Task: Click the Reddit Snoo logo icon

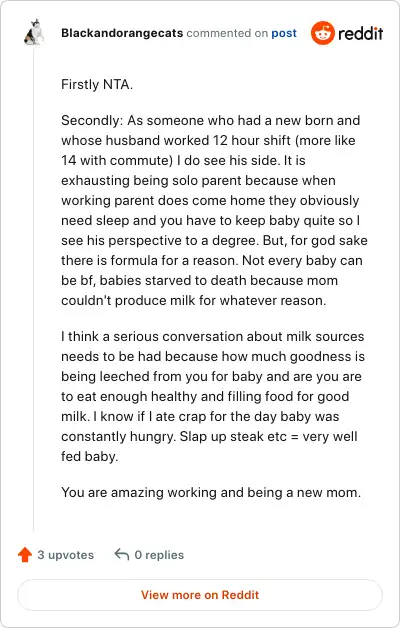Action: 322,33
